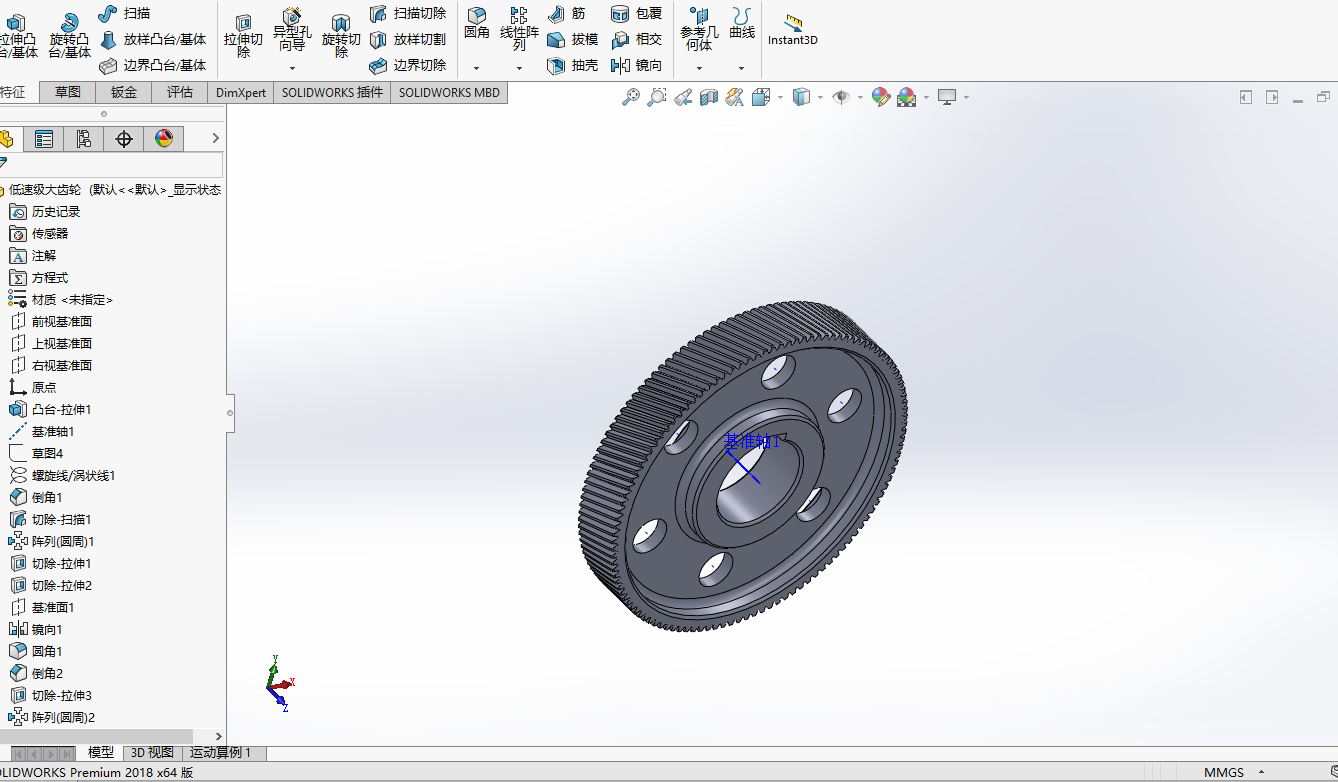Select the 扫描 (Sweep) boss tool
Screen dimensions: 1338x782
[x=125, y=14]
